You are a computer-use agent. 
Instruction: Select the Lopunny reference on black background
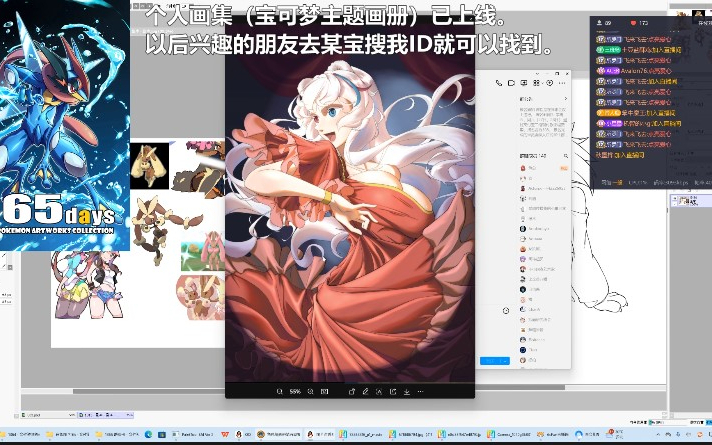tap(149, 166)
